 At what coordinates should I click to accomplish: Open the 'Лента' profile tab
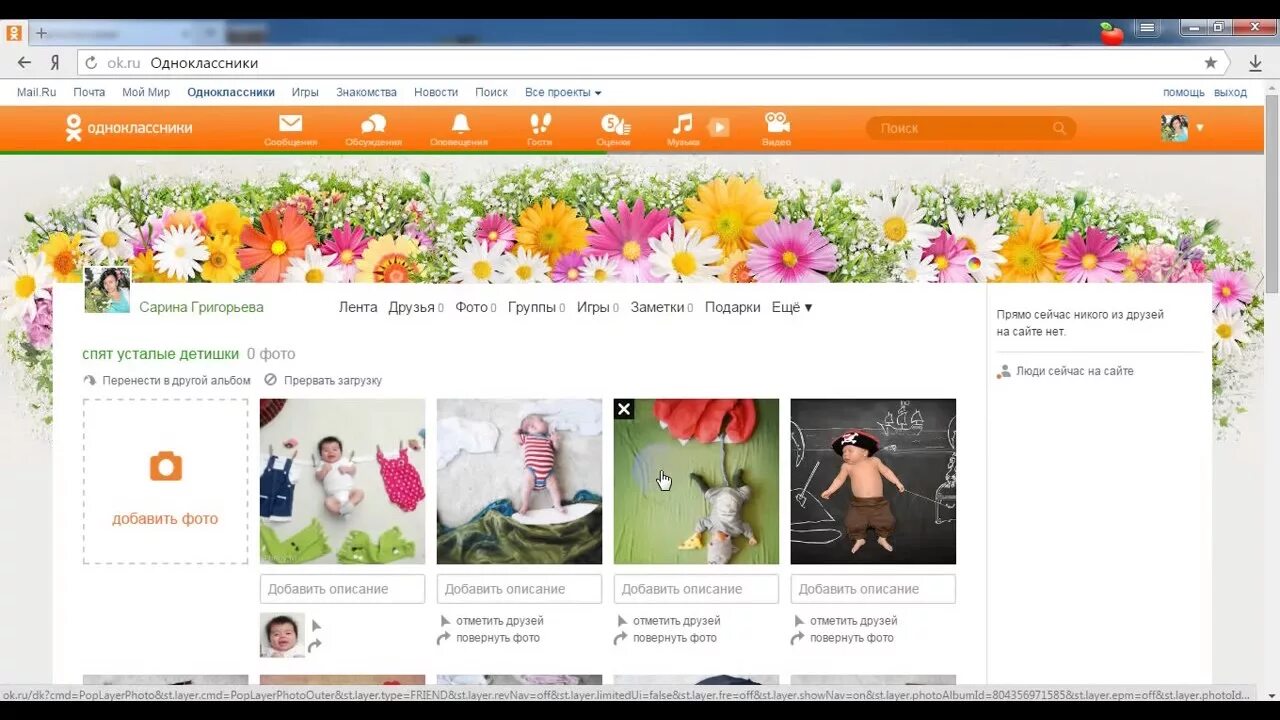point(358,307)
